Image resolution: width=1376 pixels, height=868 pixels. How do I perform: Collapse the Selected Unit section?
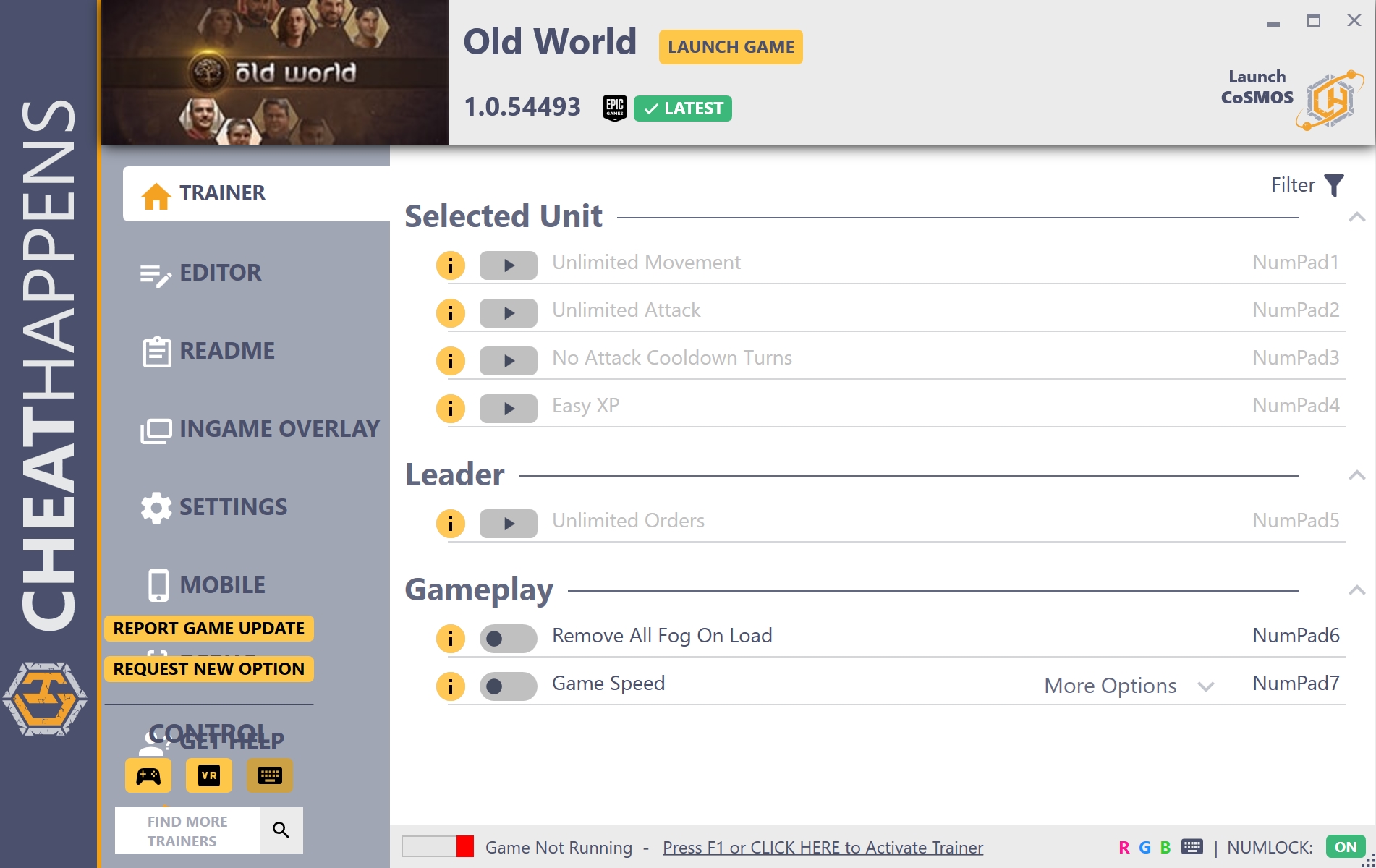coord(1357,217)
